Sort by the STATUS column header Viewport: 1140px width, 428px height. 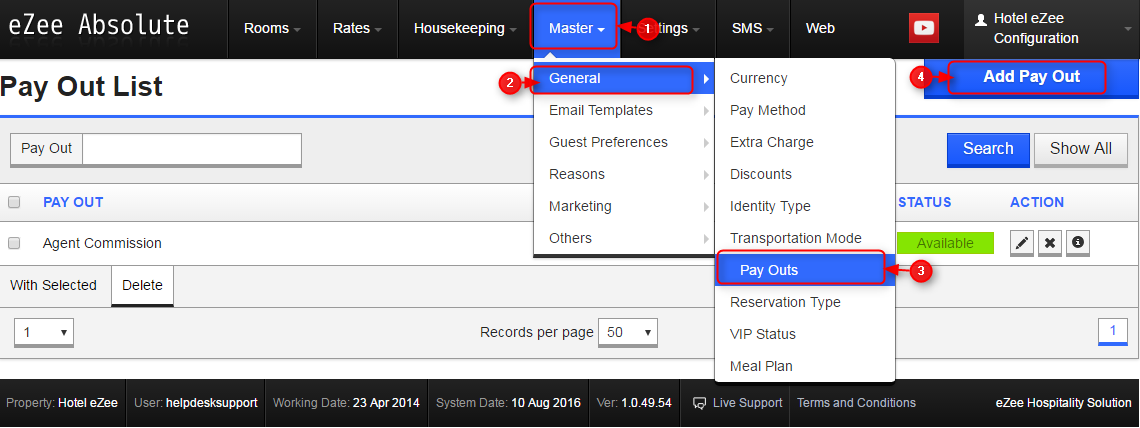[924, 202]
